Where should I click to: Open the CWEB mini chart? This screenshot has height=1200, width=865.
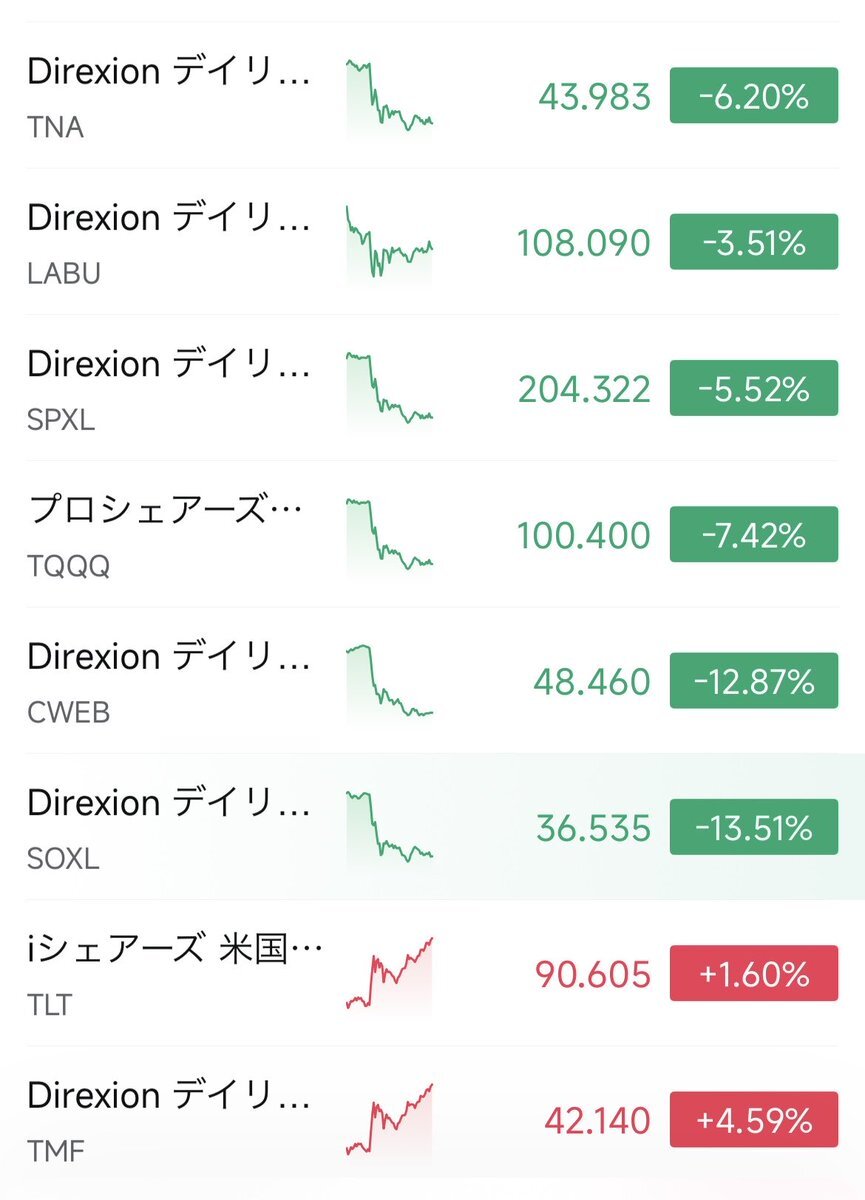point(389,682)
